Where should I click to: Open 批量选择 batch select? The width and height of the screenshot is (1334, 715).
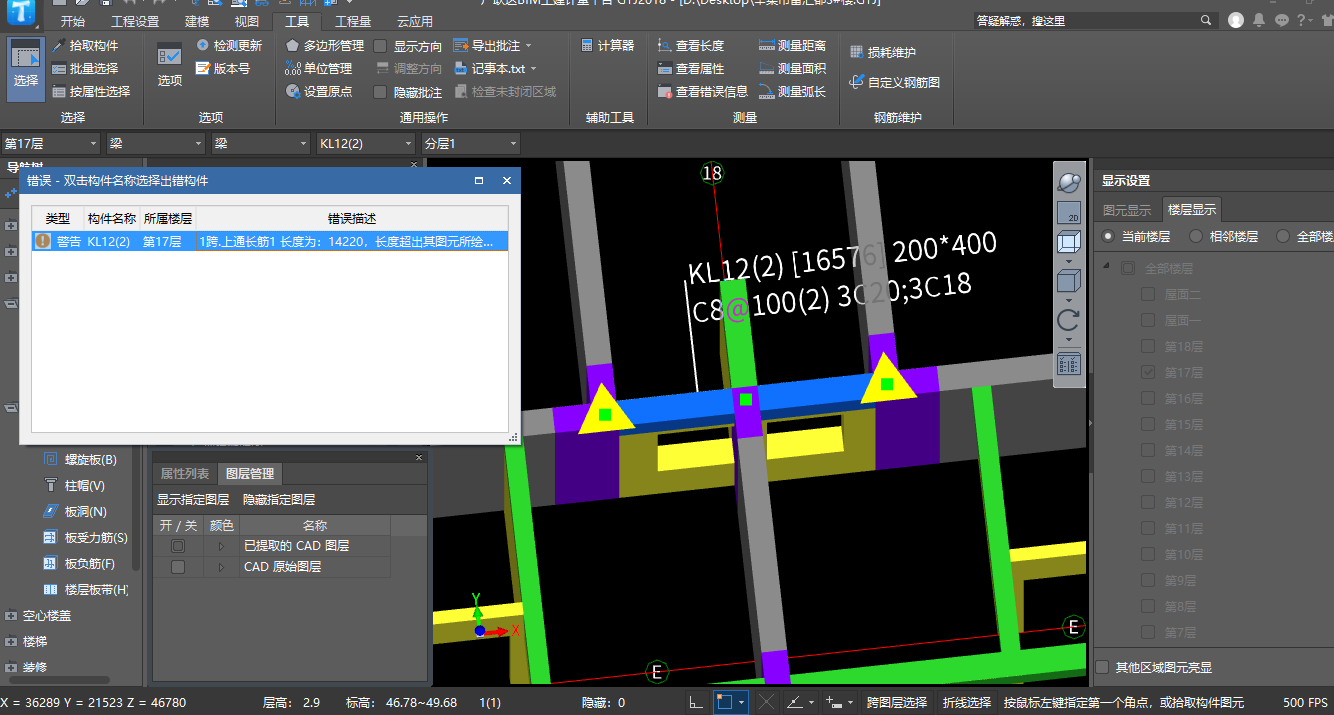[86, 69]
